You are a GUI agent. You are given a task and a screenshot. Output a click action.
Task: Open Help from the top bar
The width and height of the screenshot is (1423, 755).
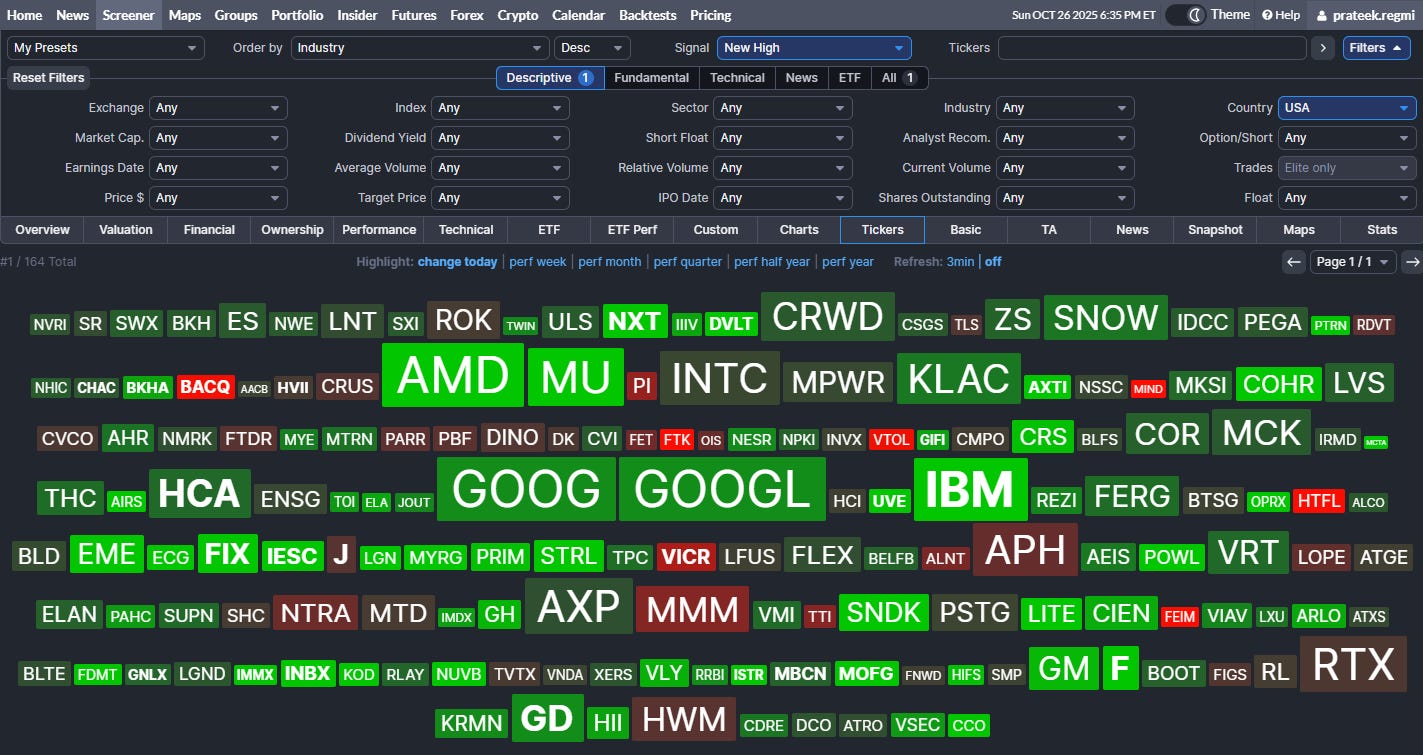click(x=1281, y=15)
